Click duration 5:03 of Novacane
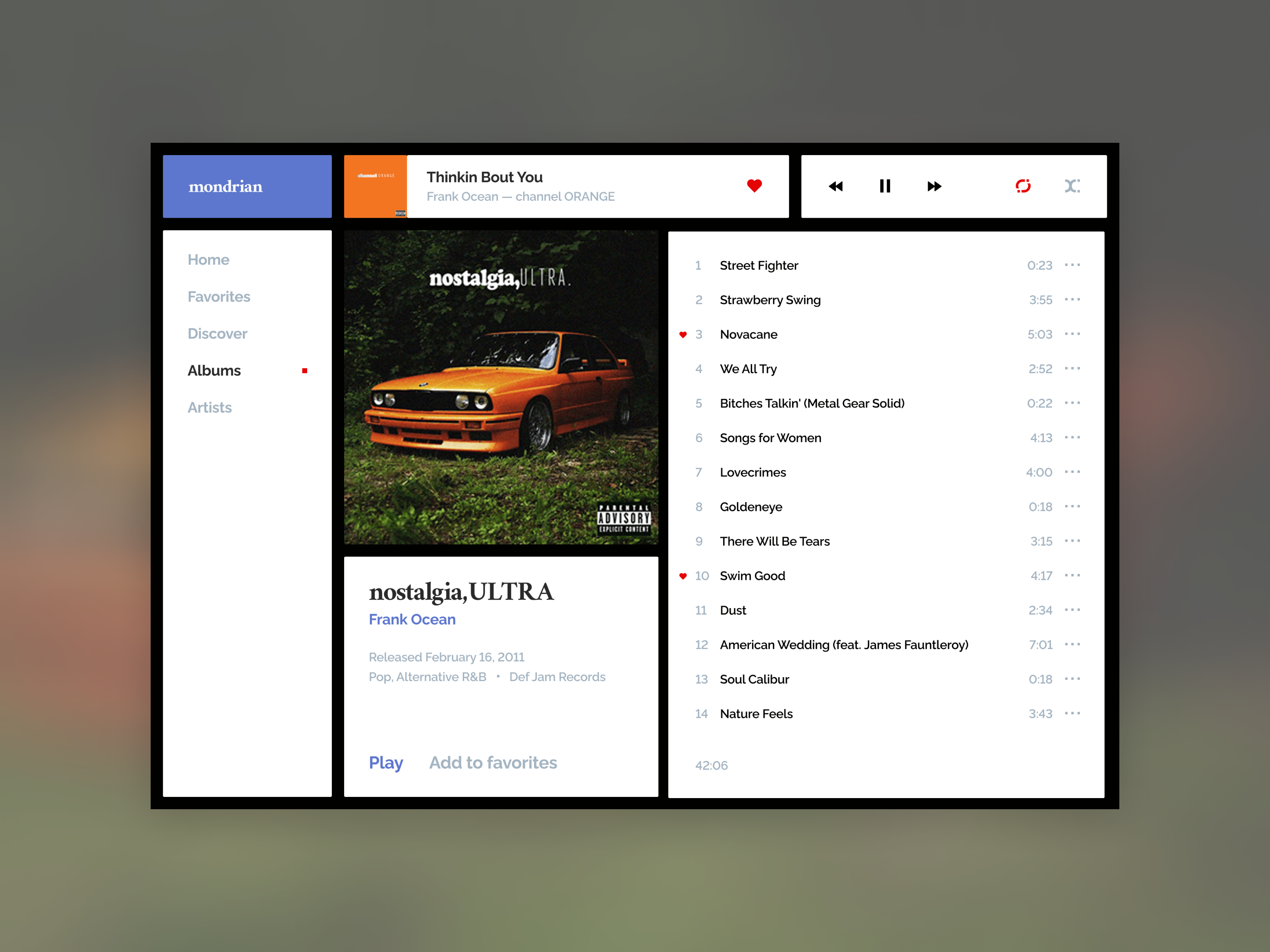The image size is (1270, 952). (x=1040, y=334)
